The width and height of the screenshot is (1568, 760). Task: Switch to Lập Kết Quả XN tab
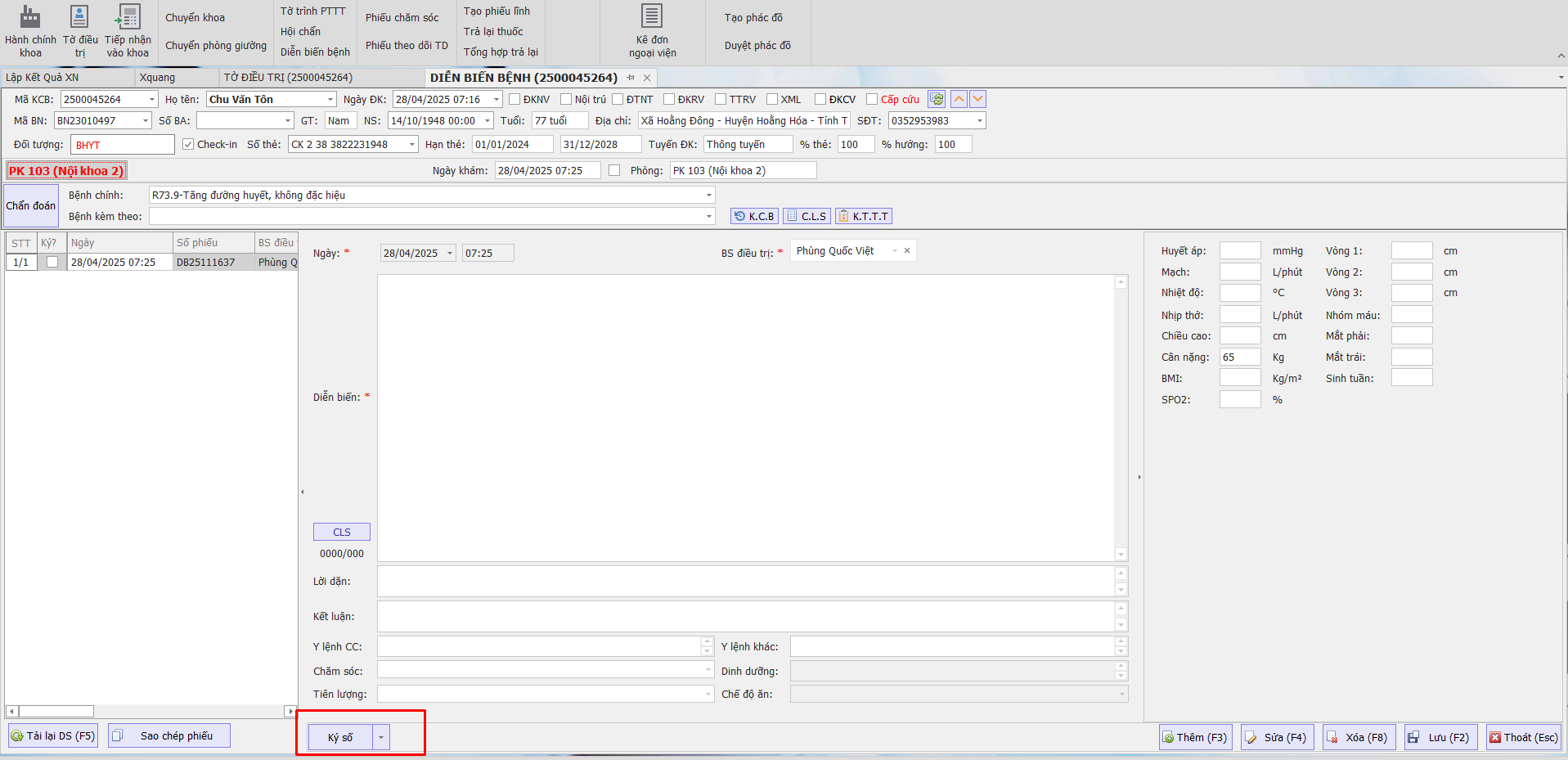pos(43,78)
